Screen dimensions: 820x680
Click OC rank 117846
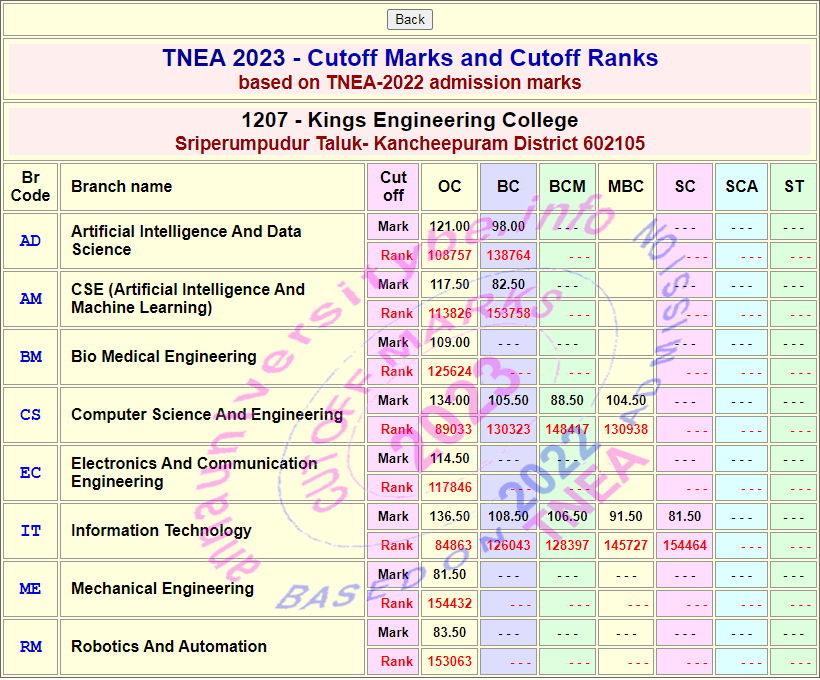pyautogui.click(x=449, y=488)
